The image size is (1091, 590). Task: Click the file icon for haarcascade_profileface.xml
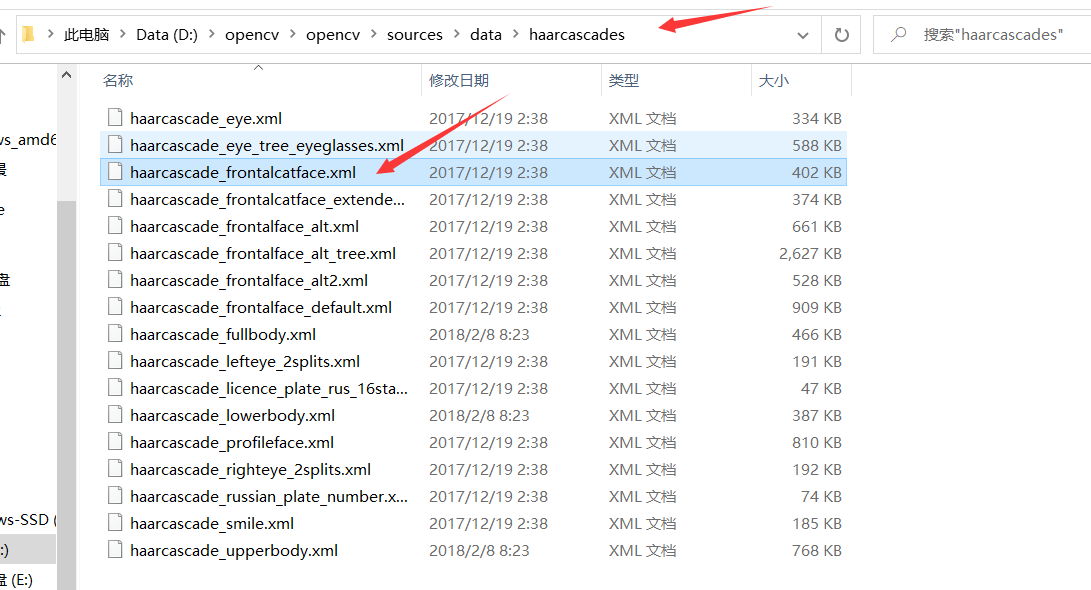tap(113, 442)
